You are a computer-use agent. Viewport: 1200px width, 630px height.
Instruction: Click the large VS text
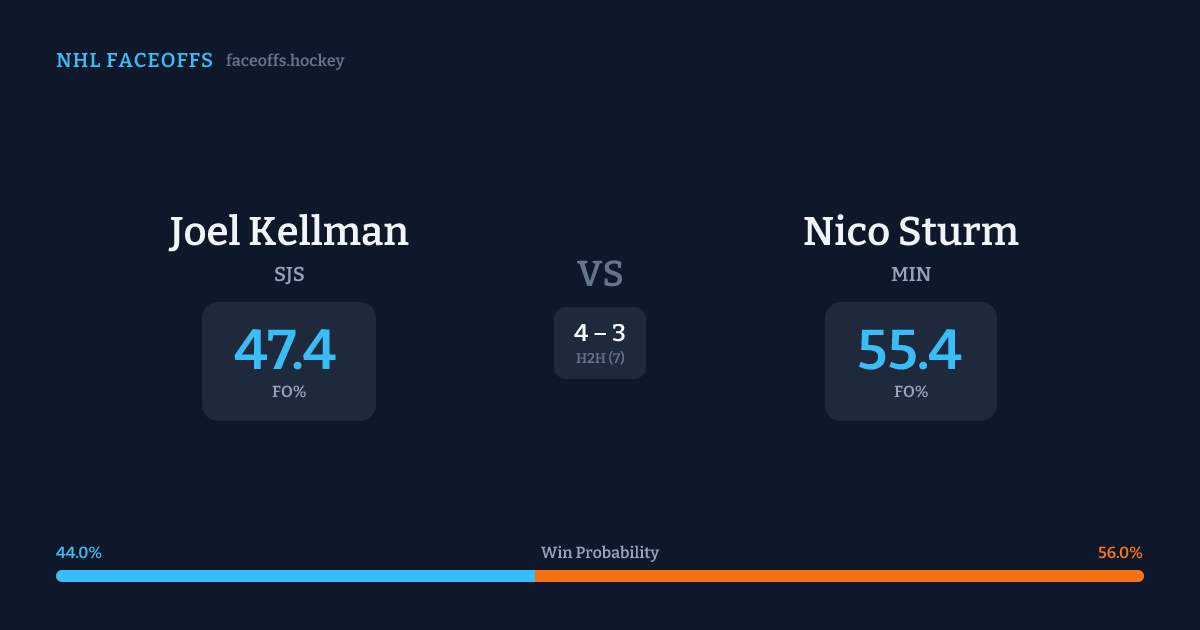point(600,274)
